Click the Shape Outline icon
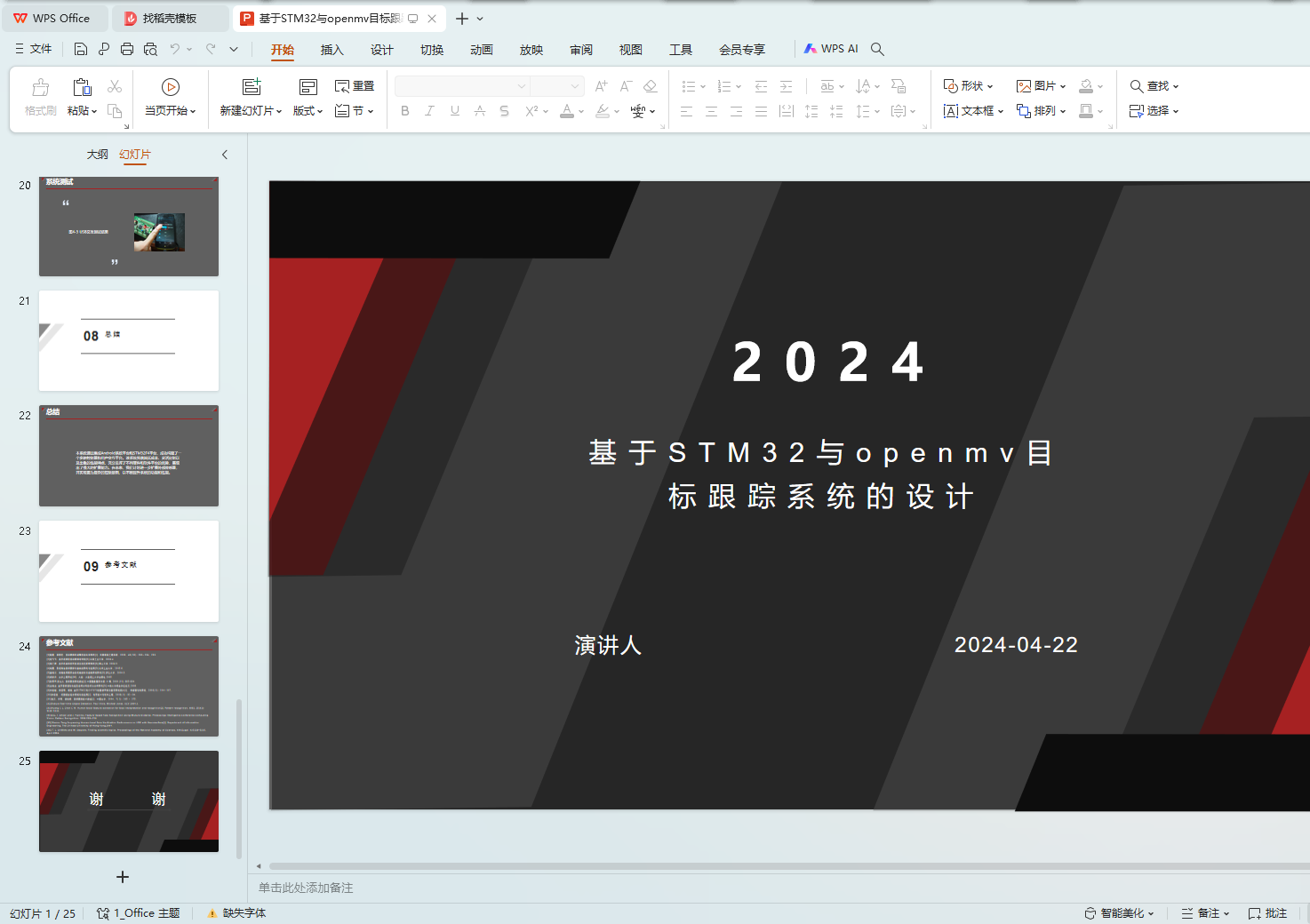1310x924 pixels. click(x=1086, y=111)
